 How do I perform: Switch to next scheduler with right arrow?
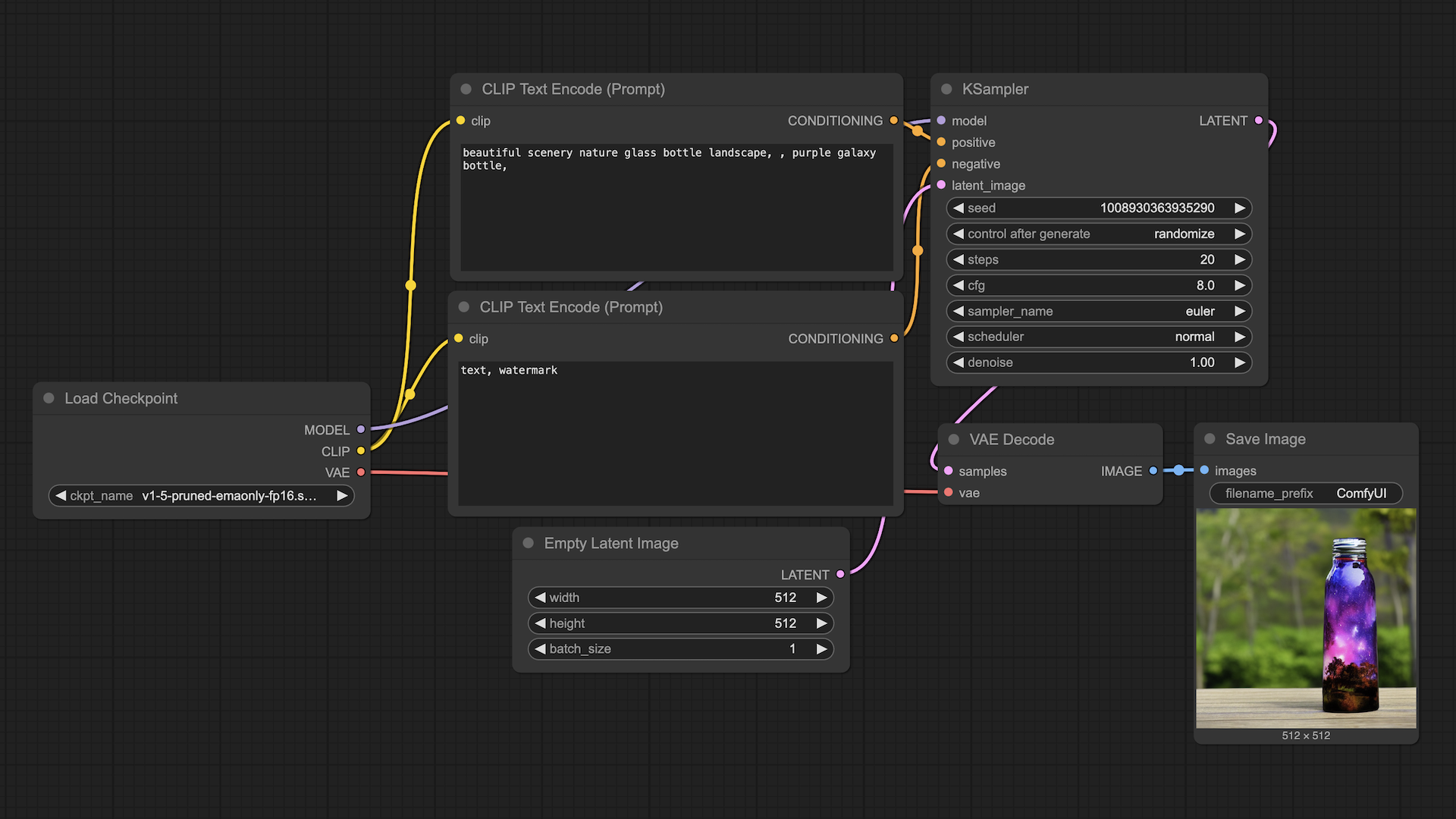[x=1240, y=337]
